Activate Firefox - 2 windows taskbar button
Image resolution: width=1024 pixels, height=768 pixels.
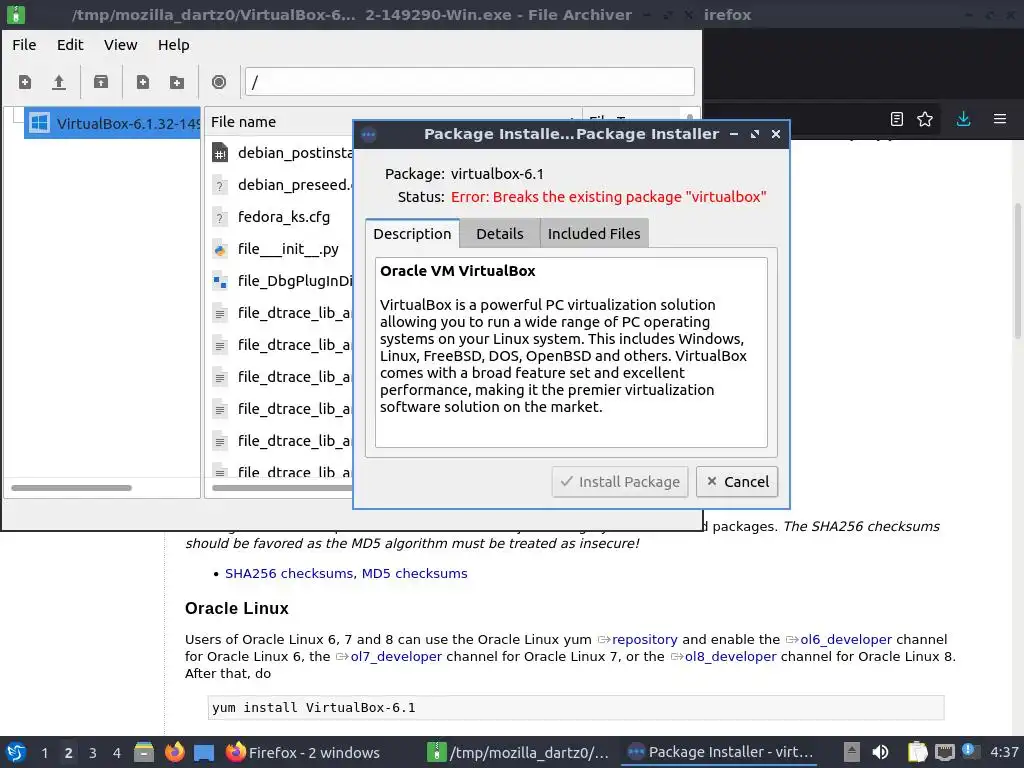pyautogui.click(x=302, y=752)
